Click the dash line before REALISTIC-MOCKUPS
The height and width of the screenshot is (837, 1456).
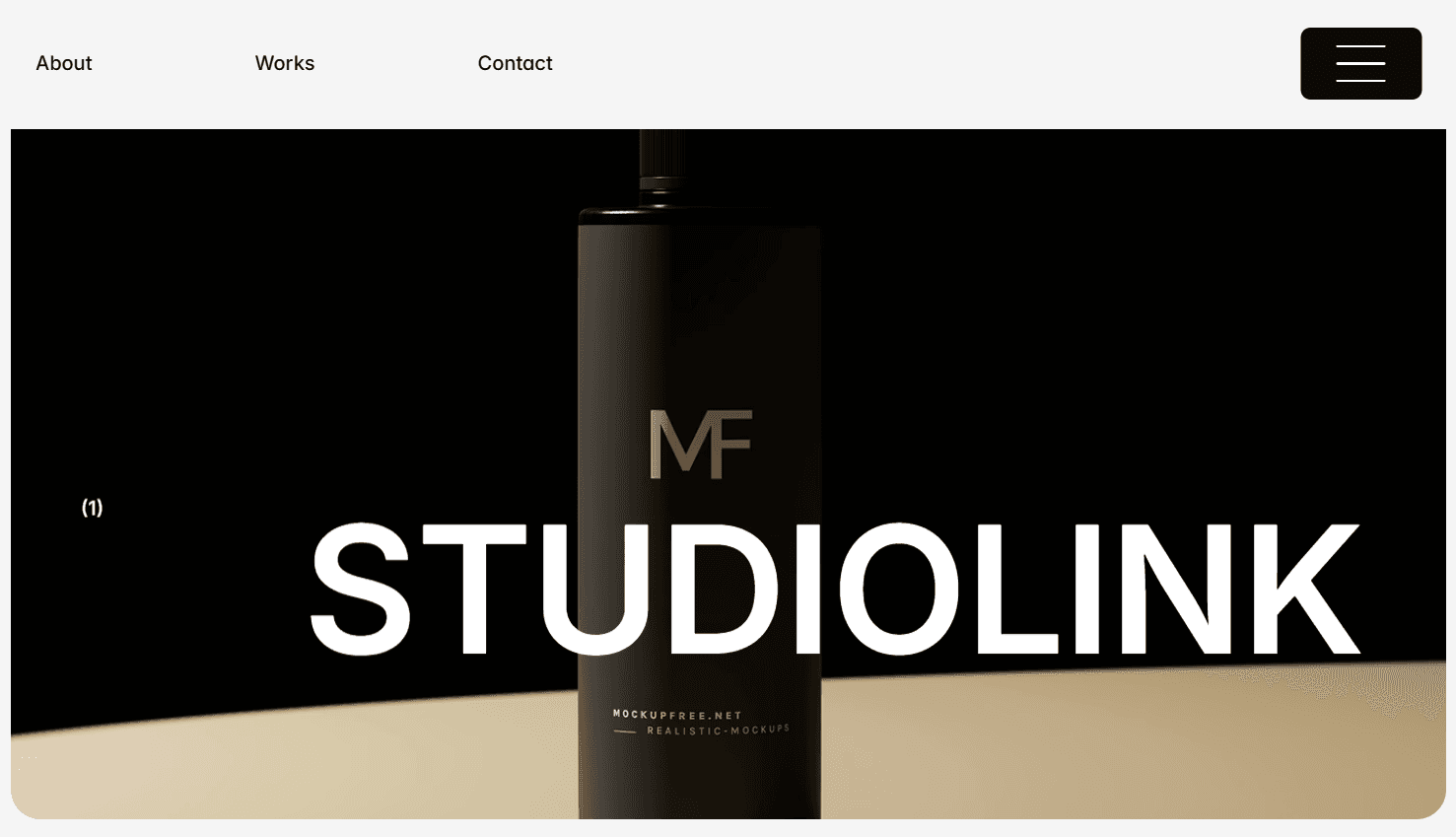point(624,732)
